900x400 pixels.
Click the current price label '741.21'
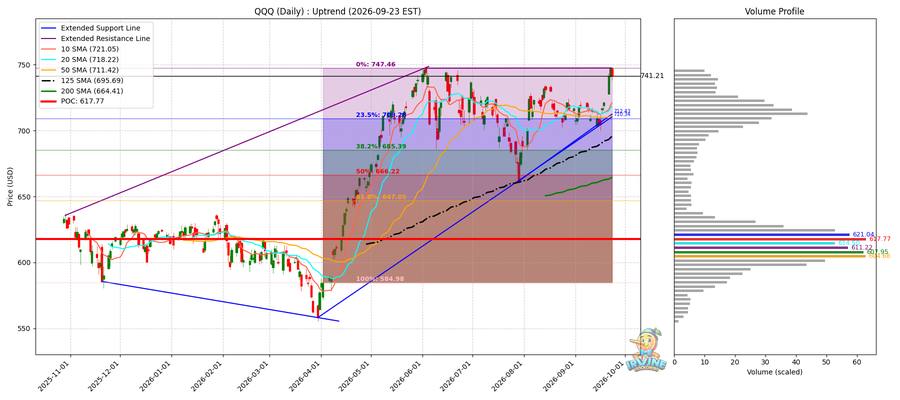tap(652, 76)
